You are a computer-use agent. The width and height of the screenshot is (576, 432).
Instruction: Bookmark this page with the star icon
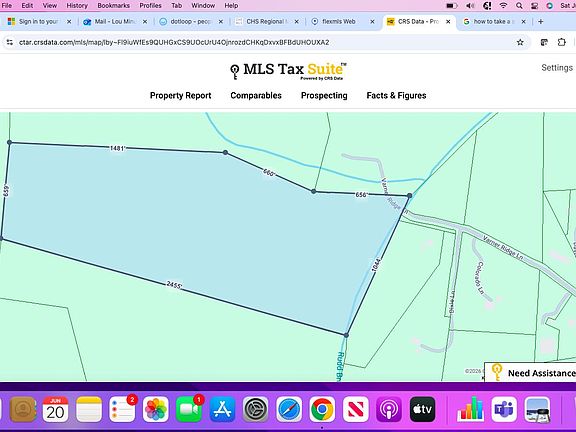520,42
